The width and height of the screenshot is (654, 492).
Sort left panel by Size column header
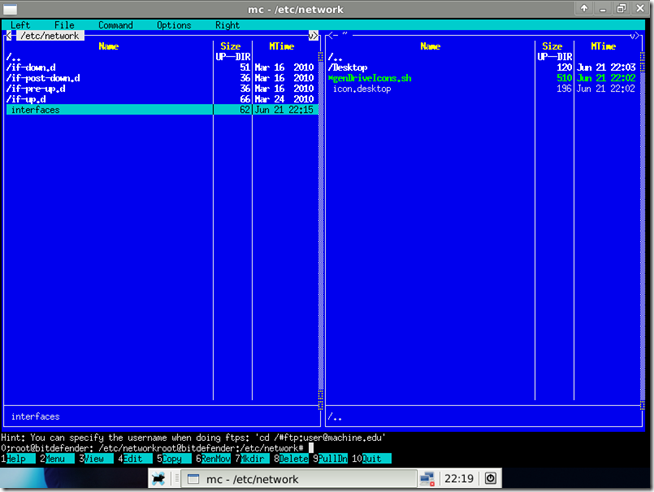point(231,46)
